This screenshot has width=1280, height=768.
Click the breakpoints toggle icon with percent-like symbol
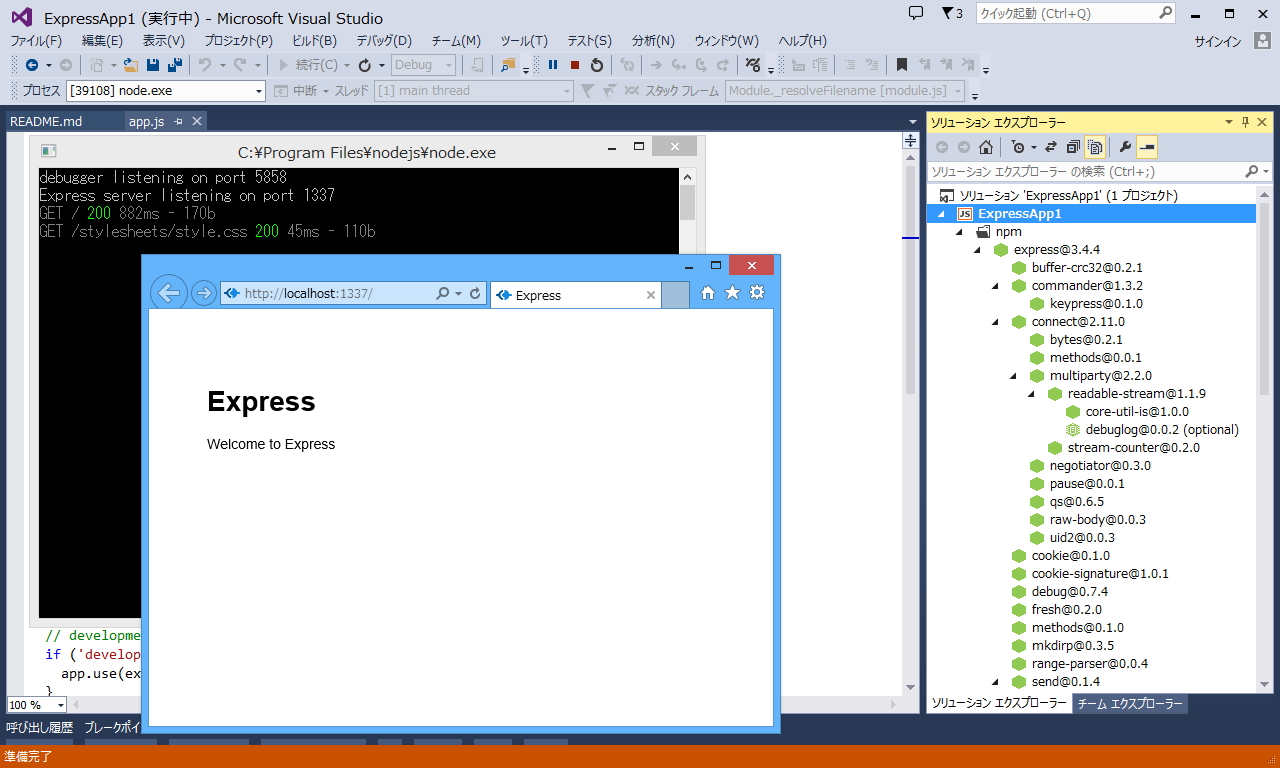point(754,65)
